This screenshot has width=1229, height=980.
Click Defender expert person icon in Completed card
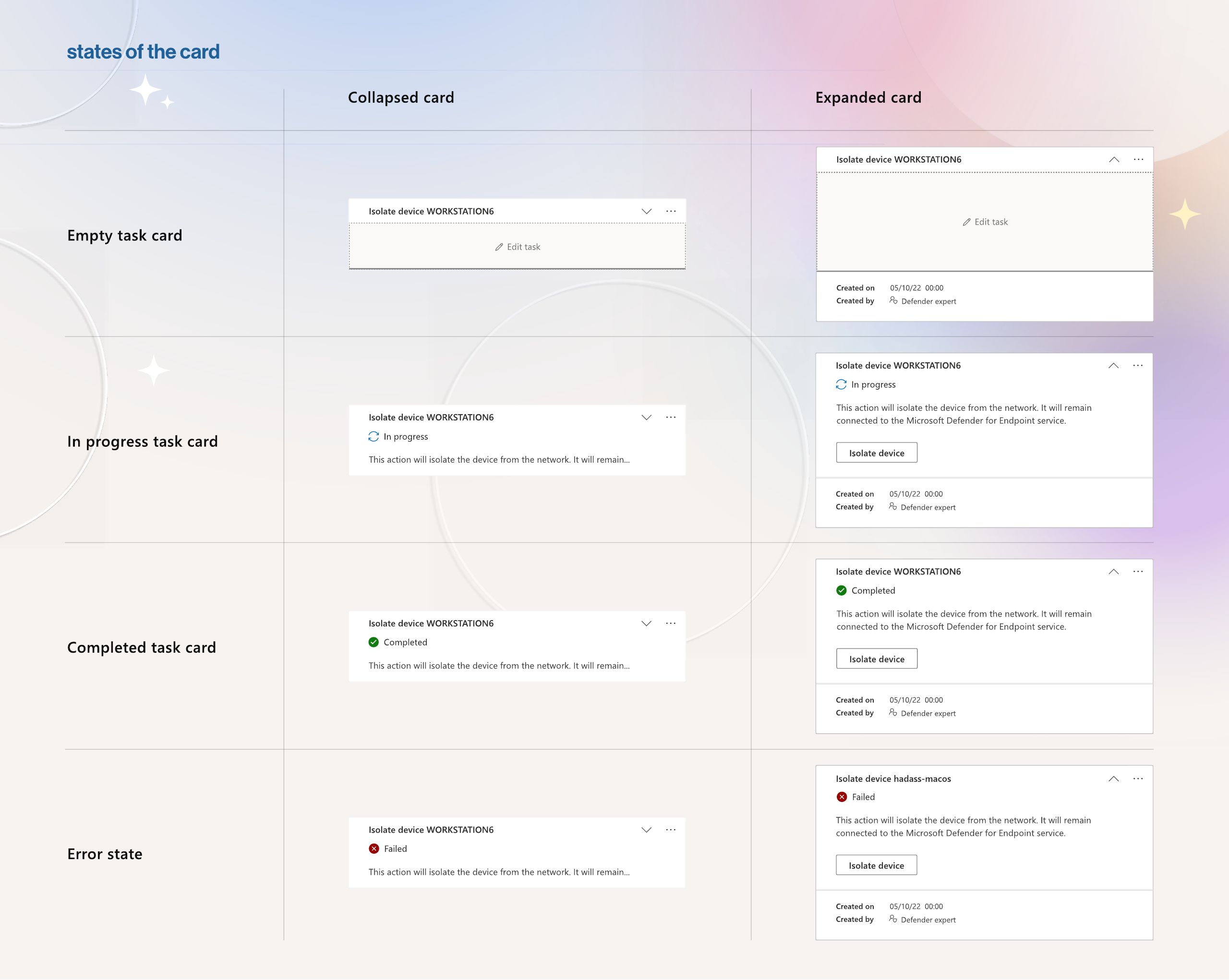pyautogui.click(x=892, y=712)
